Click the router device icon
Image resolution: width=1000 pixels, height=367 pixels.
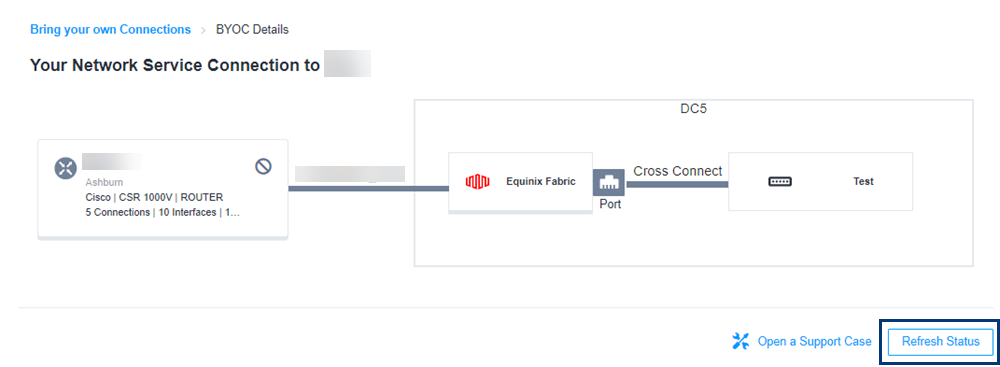click(x=66, y=168)
